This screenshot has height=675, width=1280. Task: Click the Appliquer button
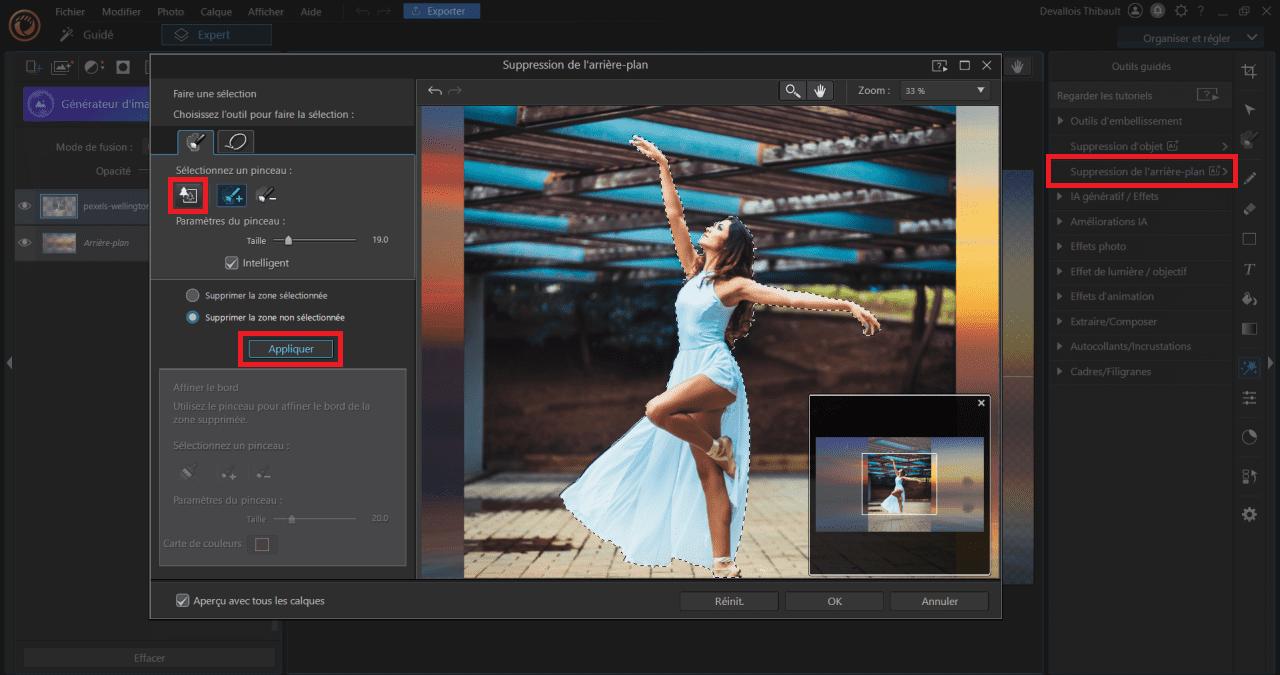(x=291, y=349)
